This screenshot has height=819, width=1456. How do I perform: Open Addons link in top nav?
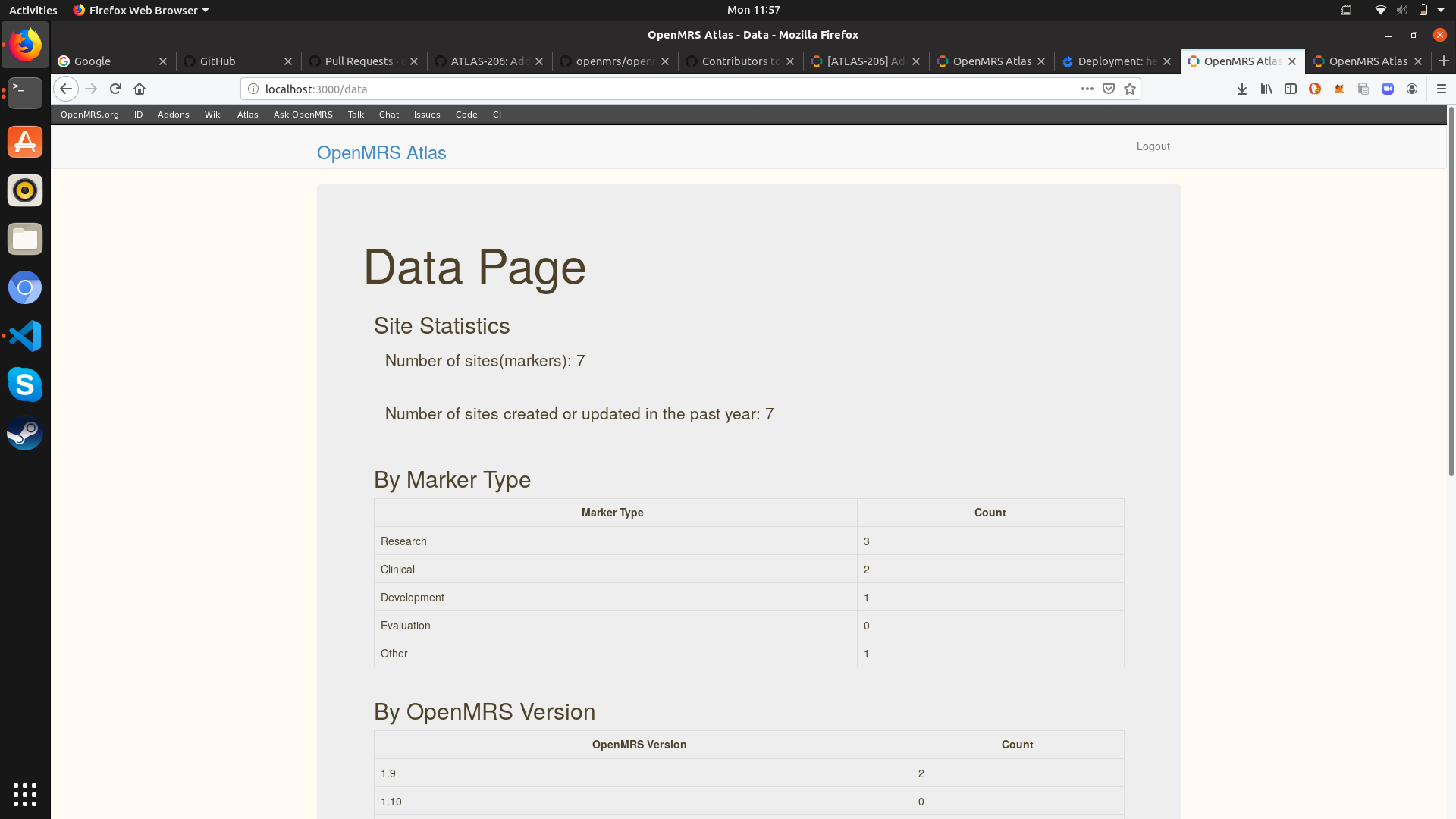(x=173, y=115)
